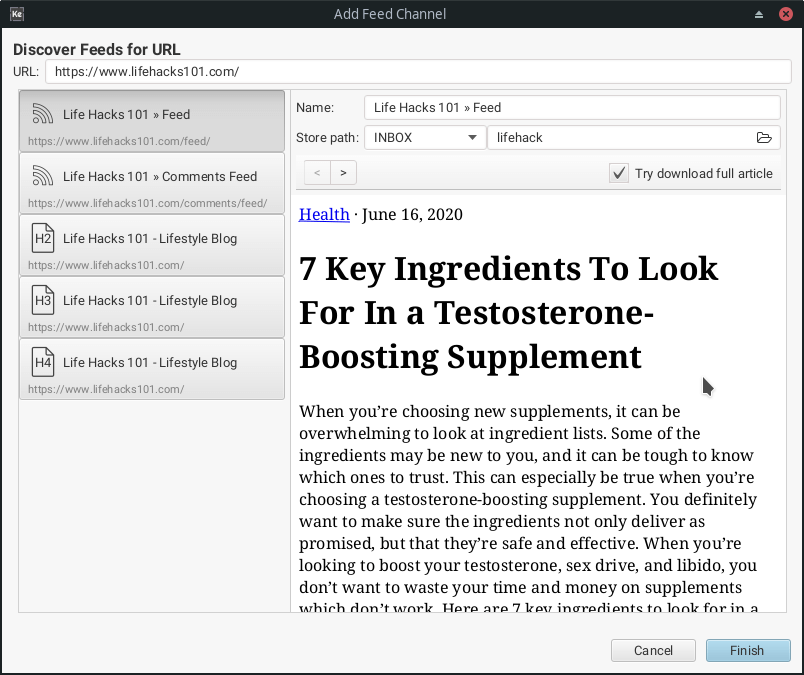Toggle Try download full article checkbox

(619, 173)
